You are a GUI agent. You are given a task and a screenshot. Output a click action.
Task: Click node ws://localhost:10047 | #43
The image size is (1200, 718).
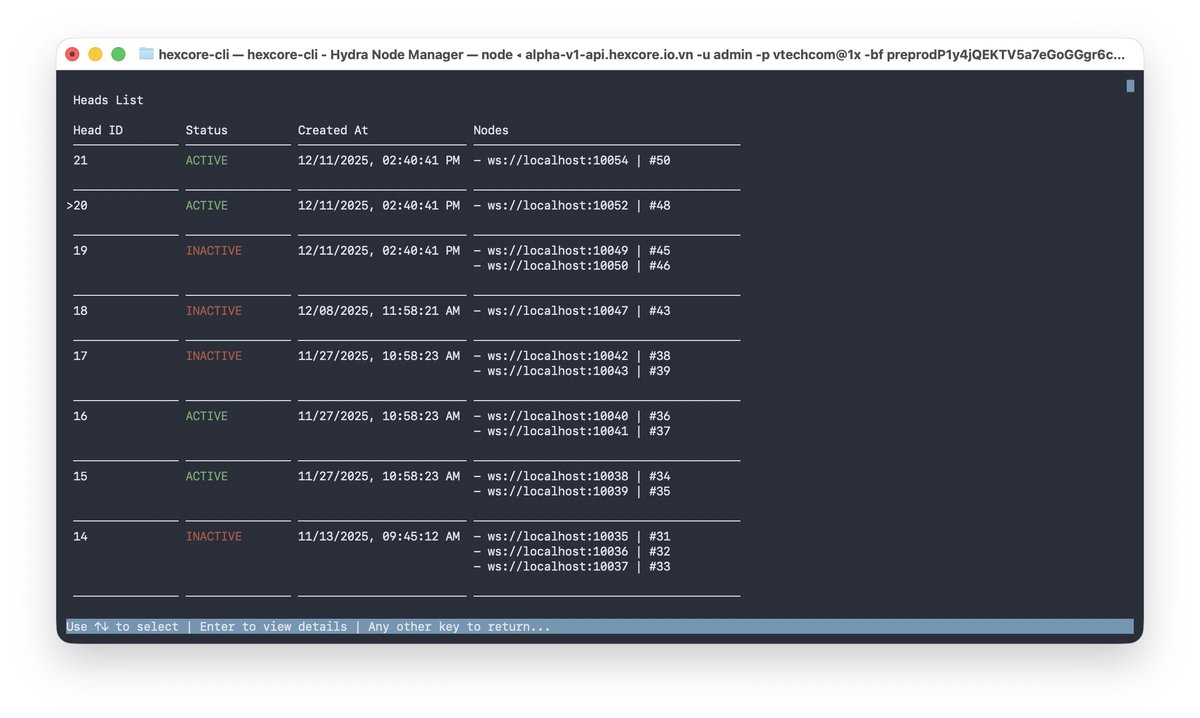point(572,311)
